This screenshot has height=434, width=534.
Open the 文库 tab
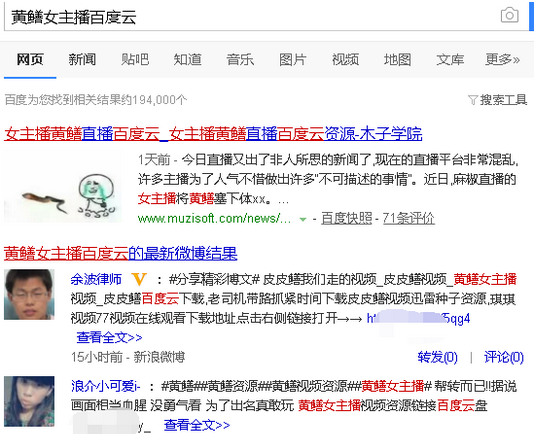[450, 60]
